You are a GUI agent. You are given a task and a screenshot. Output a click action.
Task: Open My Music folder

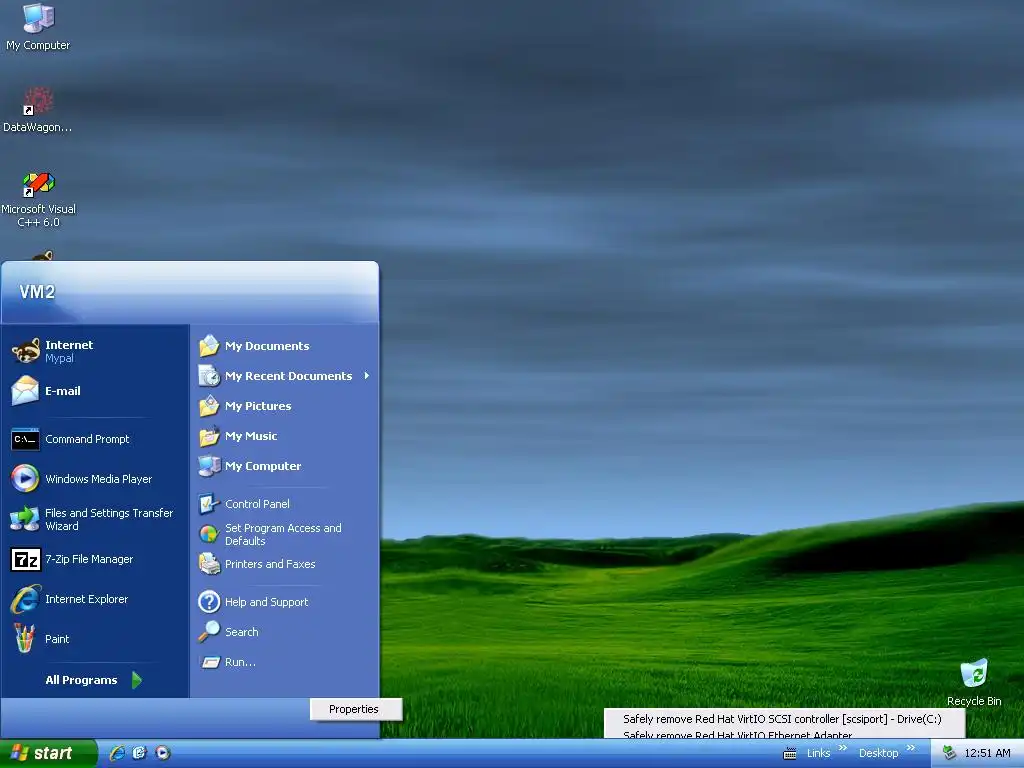tap(285, 436)
